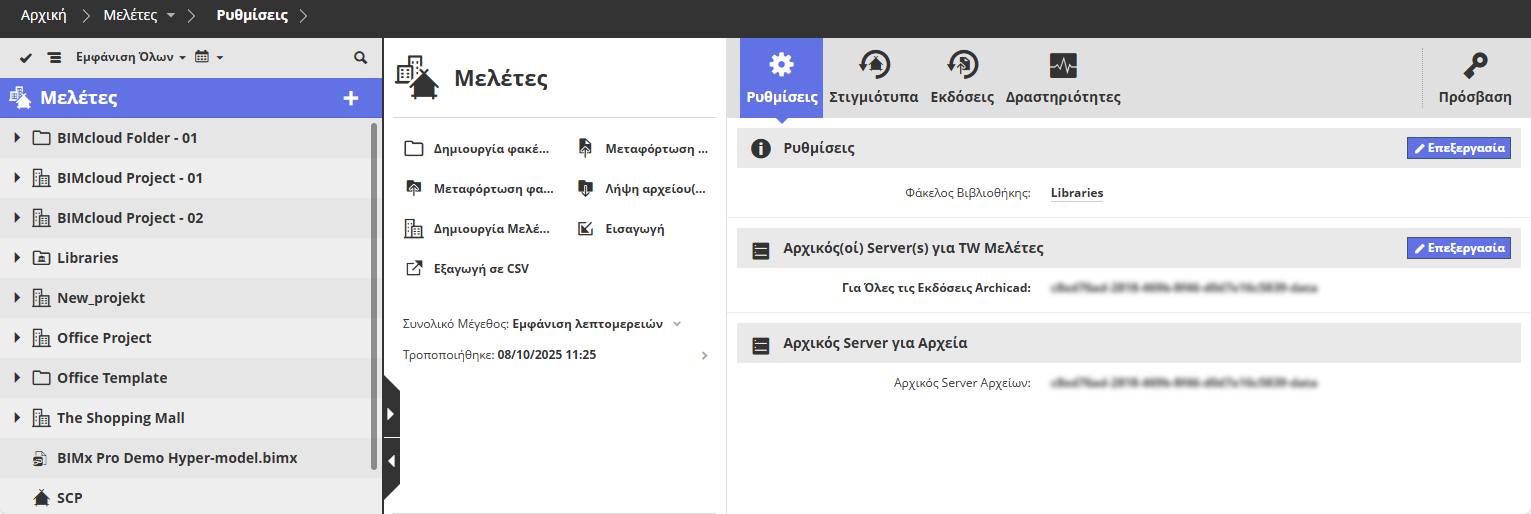Open the Πρόσβαση key icon

pyautogui.click(x=1474, y=67)
